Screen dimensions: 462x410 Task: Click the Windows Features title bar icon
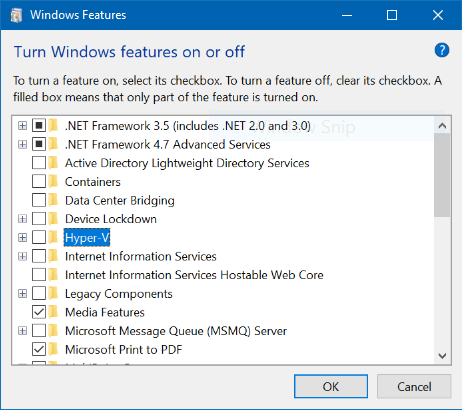[16, 15]
